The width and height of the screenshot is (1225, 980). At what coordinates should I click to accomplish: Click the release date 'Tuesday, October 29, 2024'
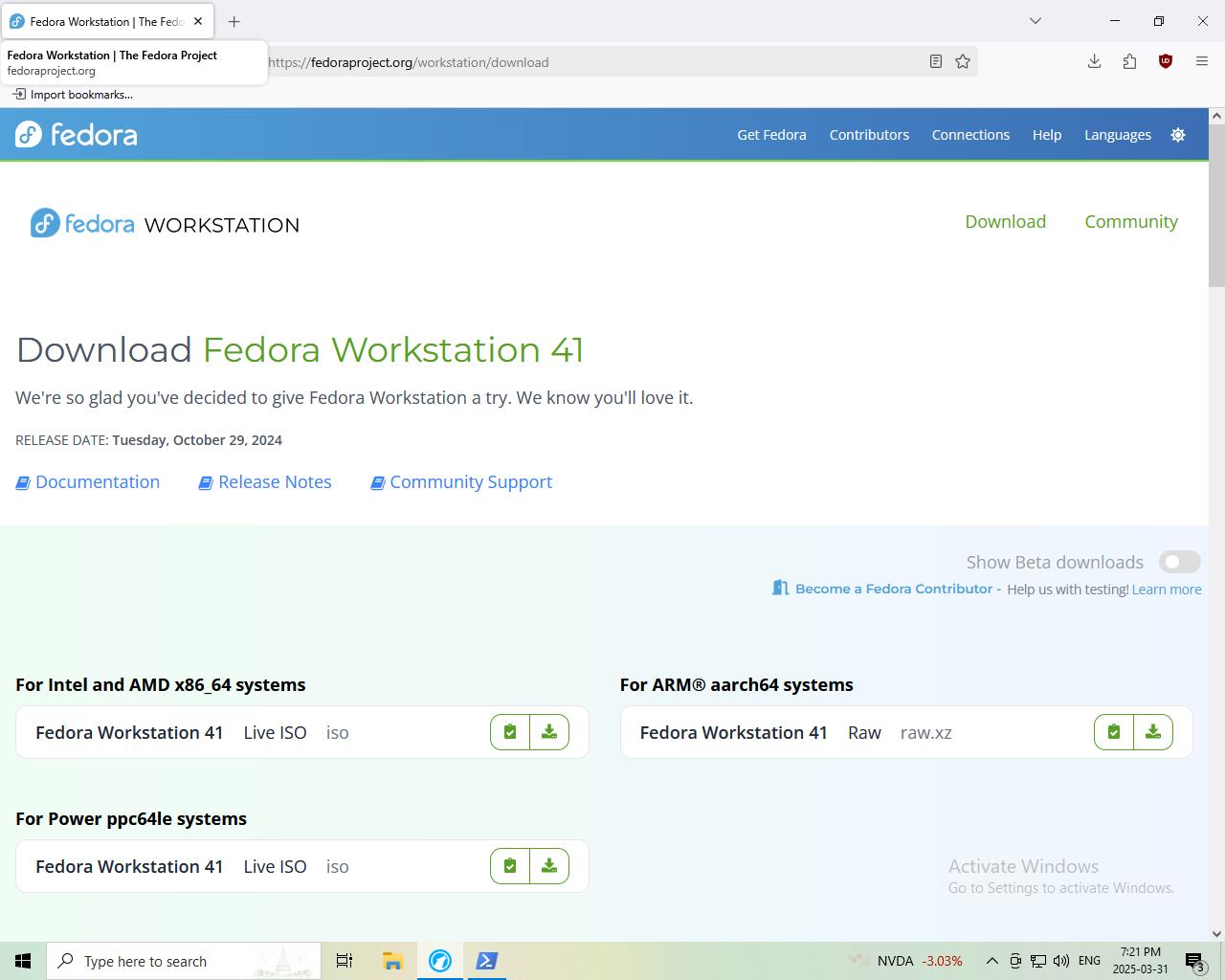click(197, 440)
